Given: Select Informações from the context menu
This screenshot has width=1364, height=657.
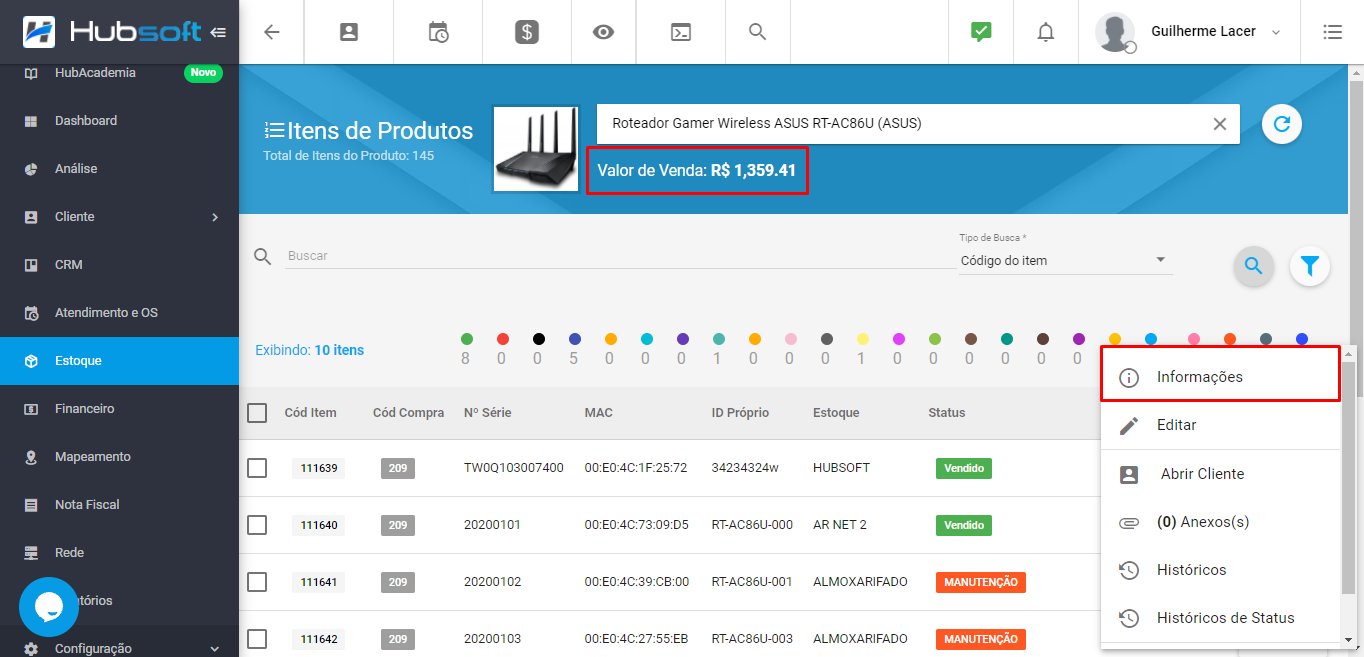Looking at the screenshot, I should [x=1220, y=377].
